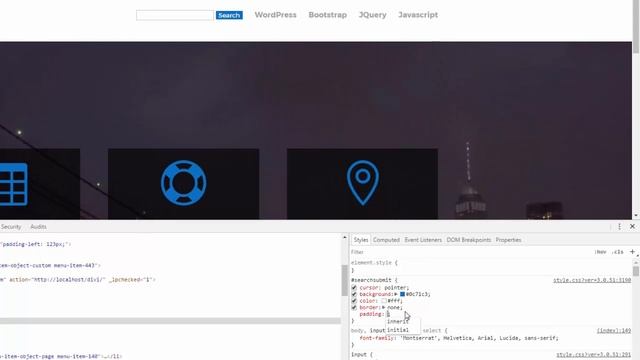Click the element.style rule selector
Screen dimensions: 640x360
coord(371,263)
